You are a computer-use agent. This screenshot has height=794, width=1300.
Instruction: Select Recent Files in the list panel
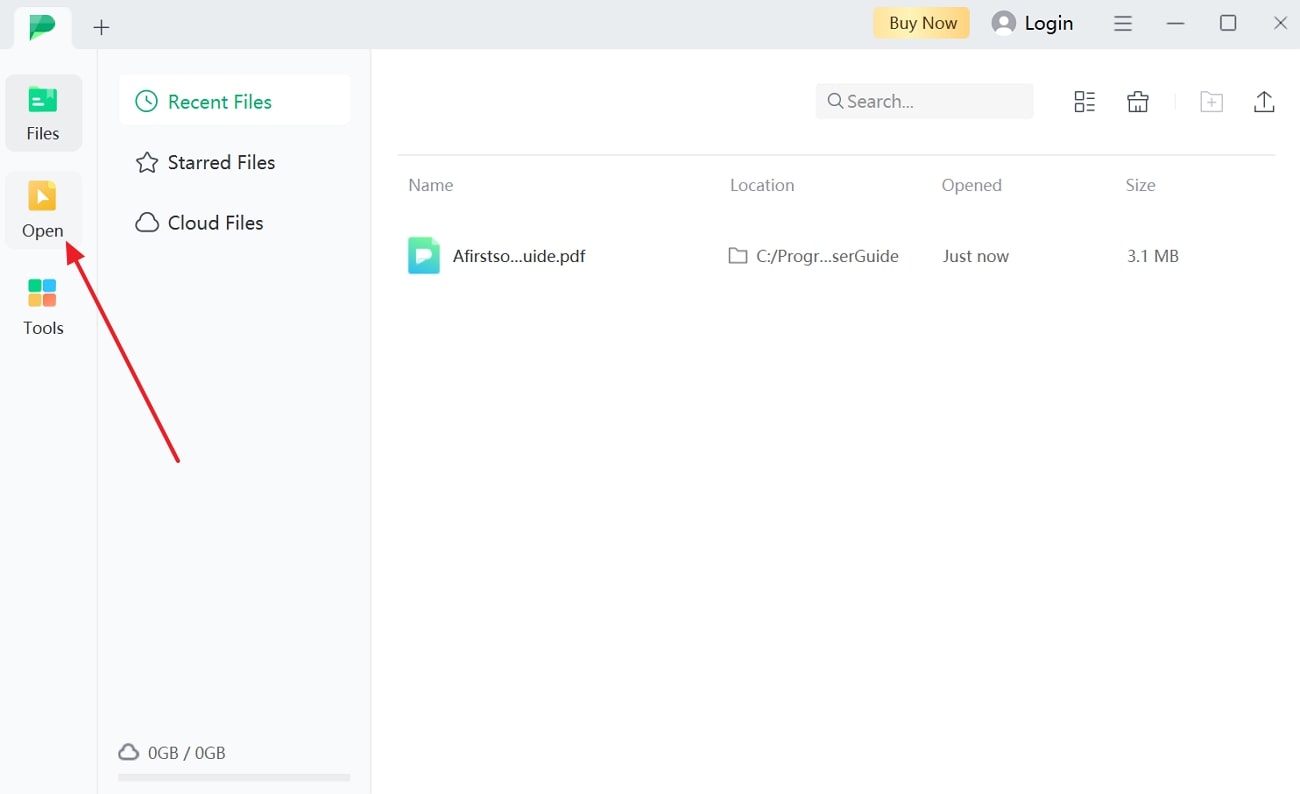[235, 101]
